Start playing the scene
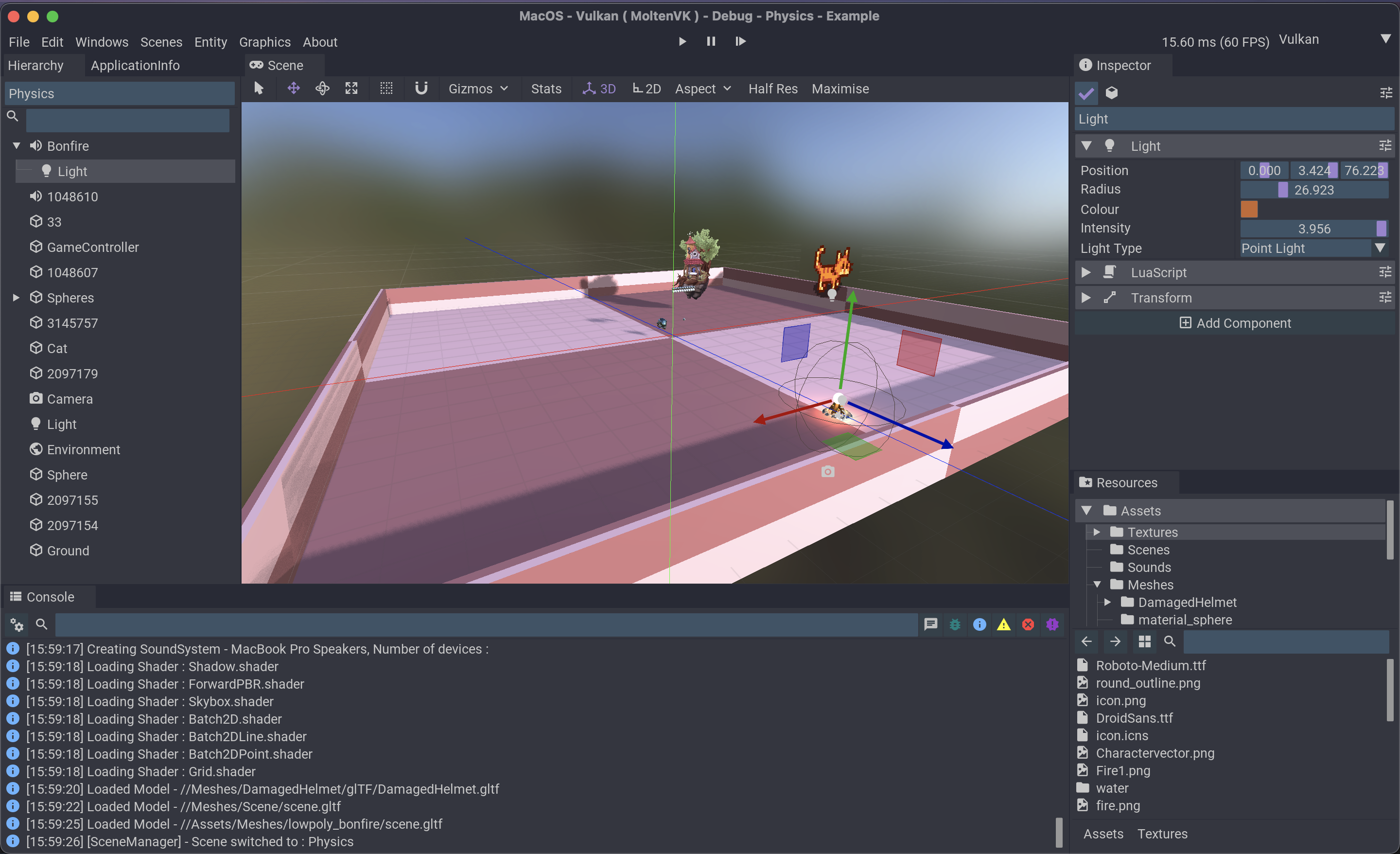Screen dimensions: 1400x854 pos(682,41)
